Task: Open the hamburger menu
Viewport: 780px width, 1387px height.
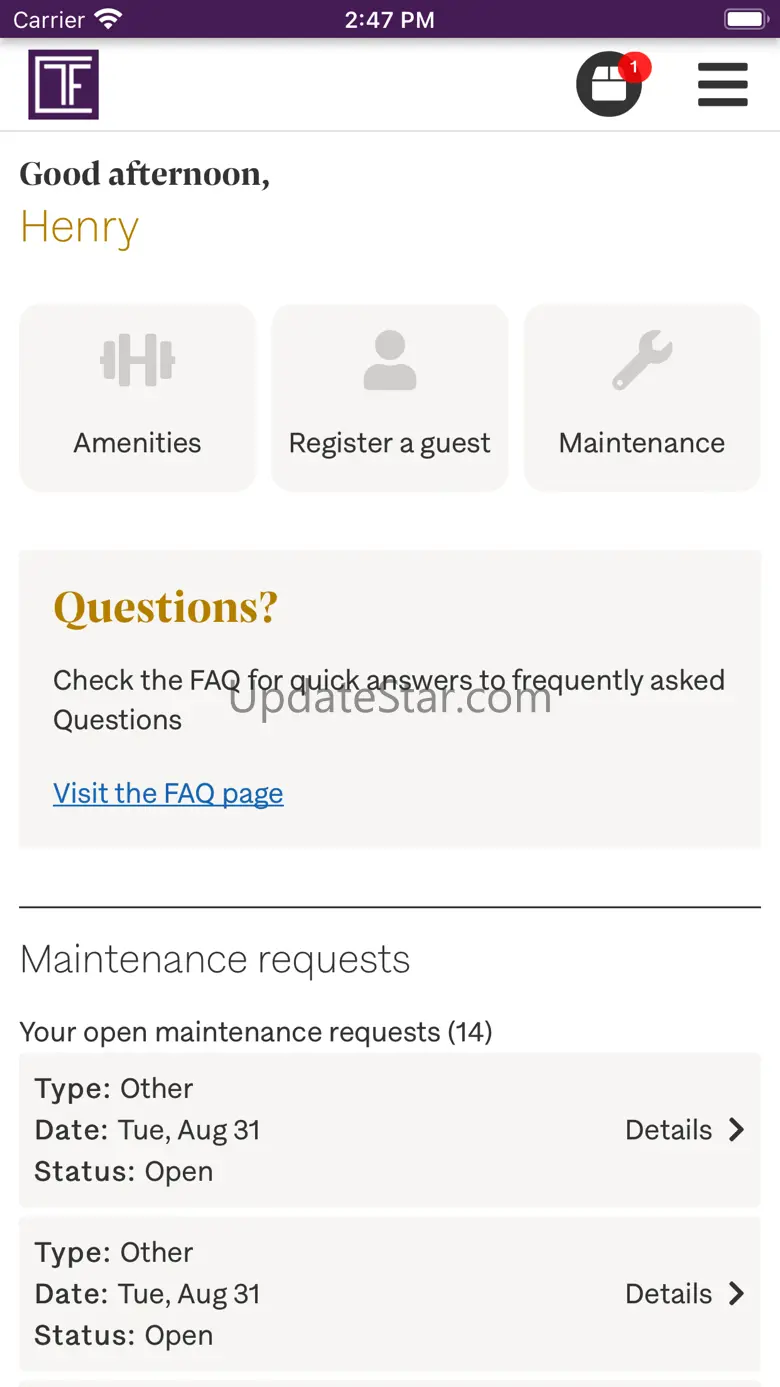Action: click(x=723, y=85)
